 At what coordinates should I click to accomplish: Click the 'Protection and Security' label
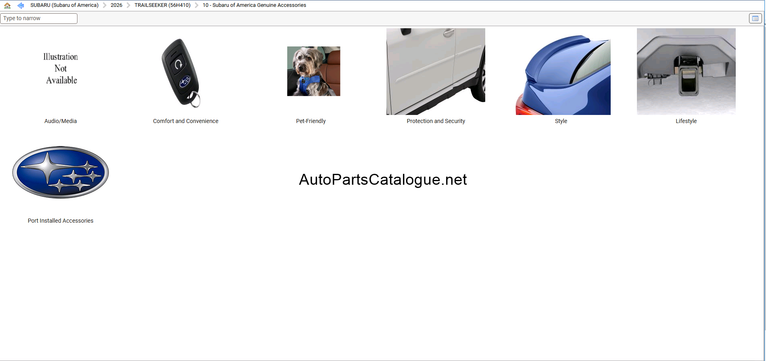pyautogui.click(x=436, y=121)
